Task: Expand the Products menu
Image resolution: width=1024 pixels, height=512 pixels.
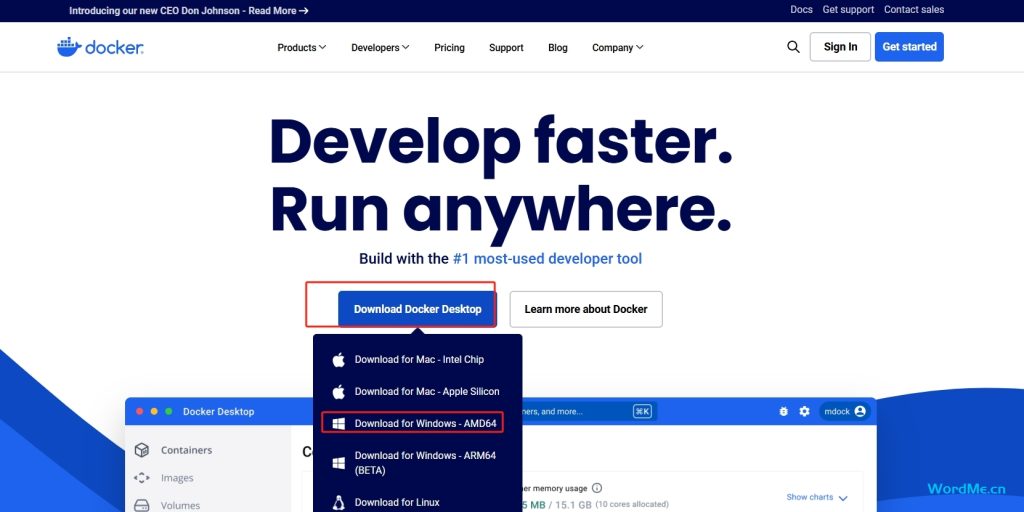Action: click(302, 48)
